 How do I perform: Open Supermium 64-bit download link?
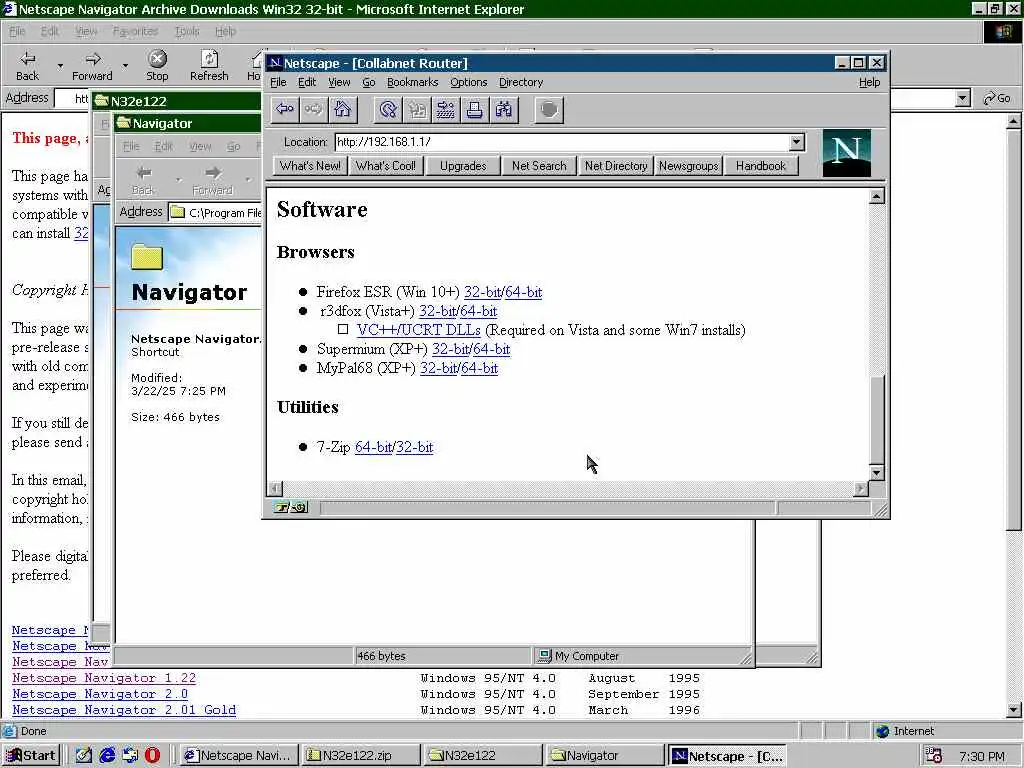491,349
